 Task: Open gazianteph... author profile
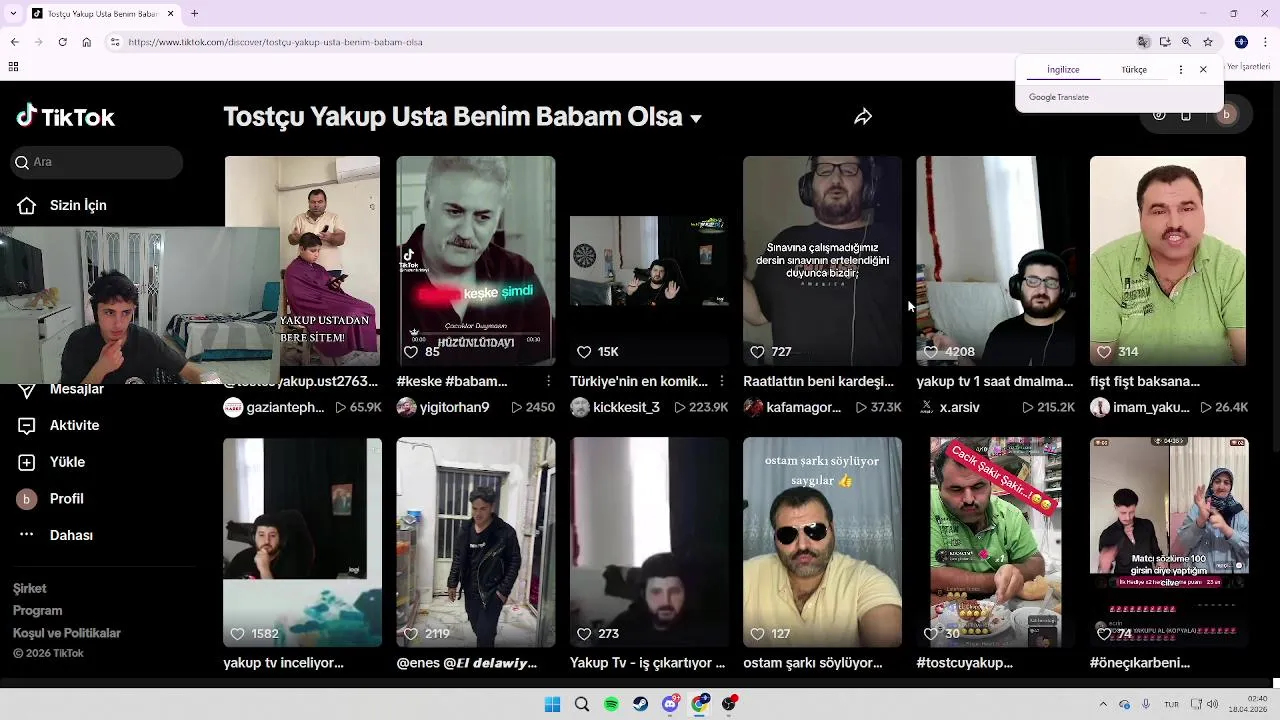point(274,407)
